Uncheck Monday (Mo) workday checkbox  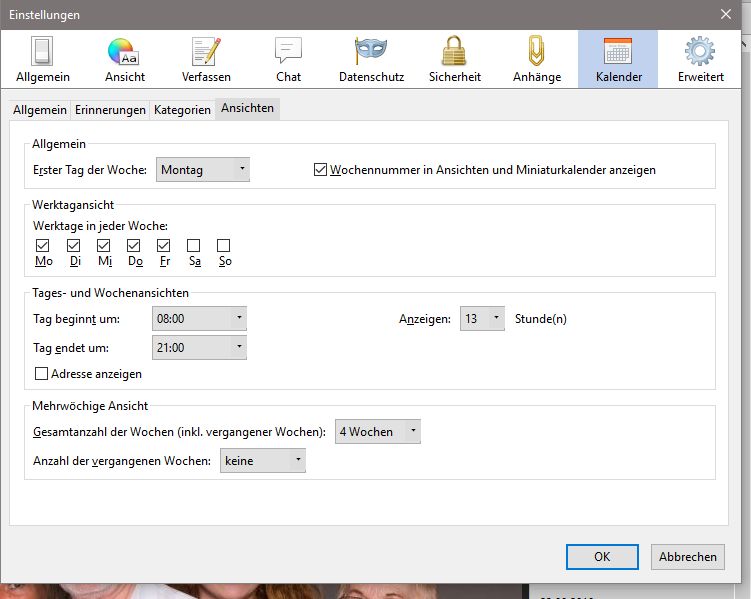click(x=42, y=245)
